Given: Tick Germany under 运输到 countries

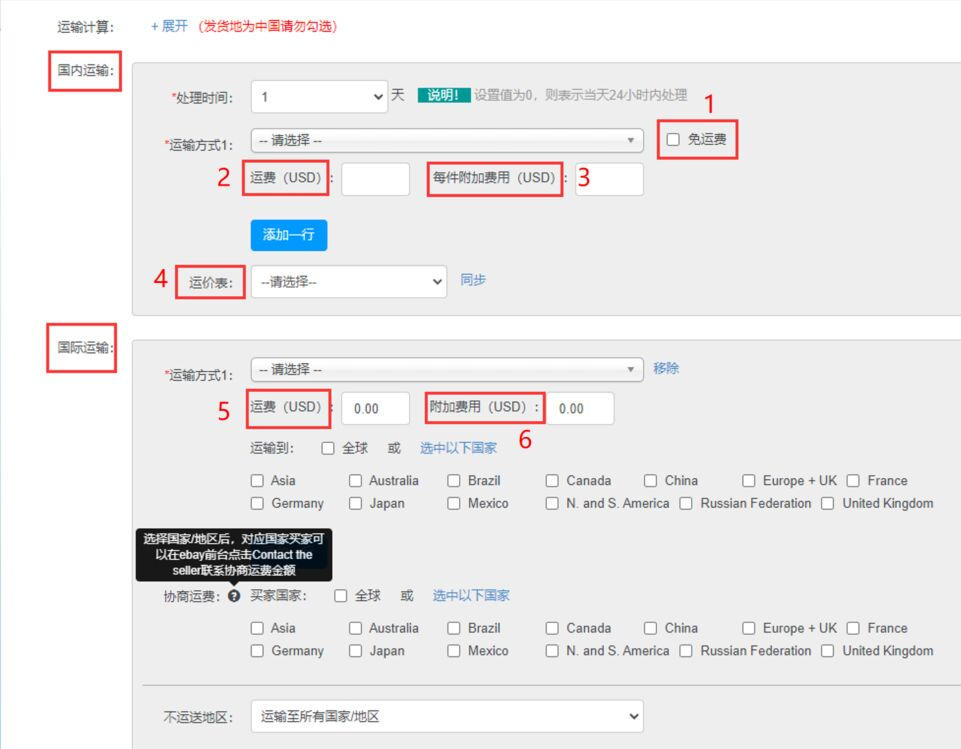Looking at the screenshot, I should (257, 503).
